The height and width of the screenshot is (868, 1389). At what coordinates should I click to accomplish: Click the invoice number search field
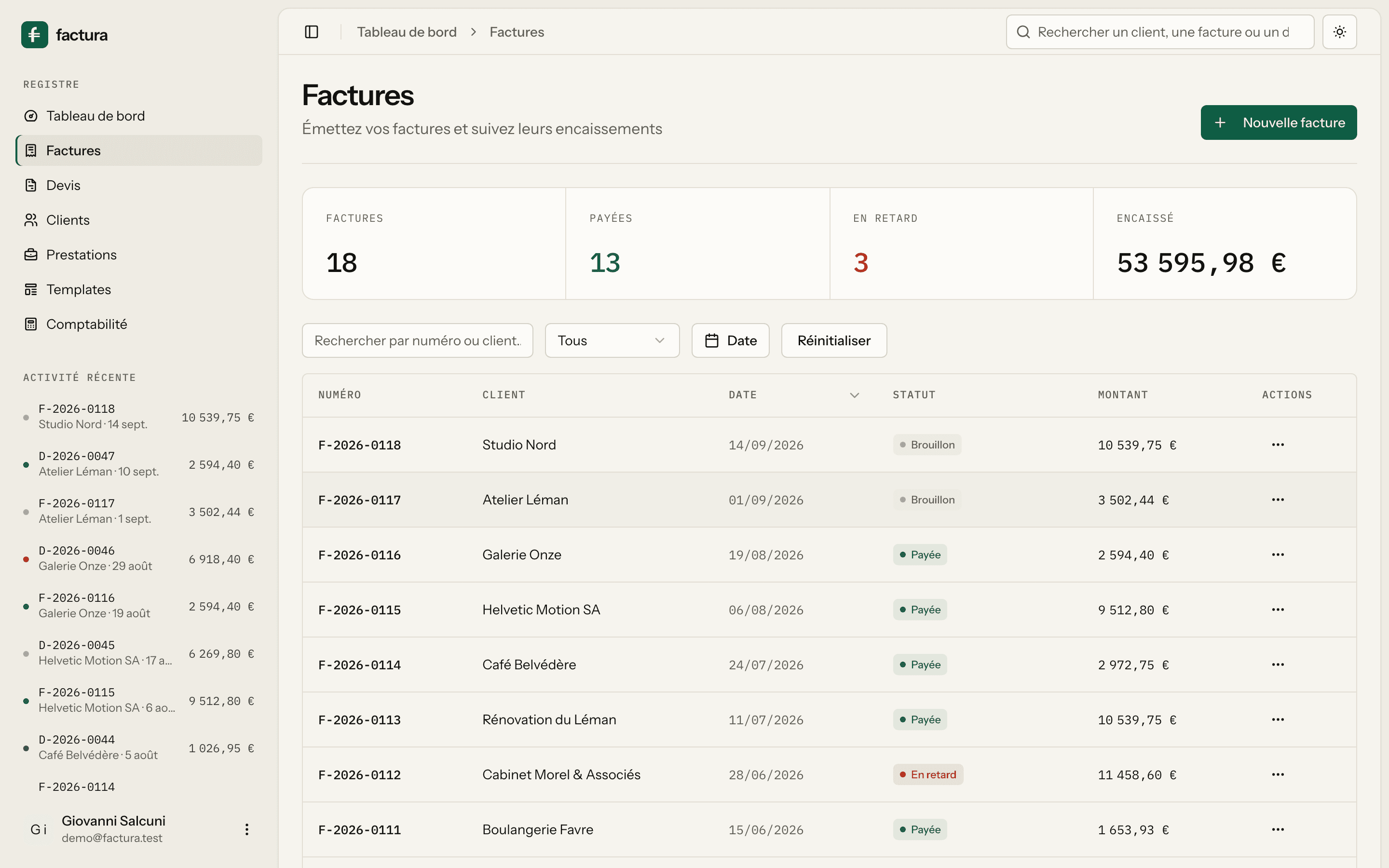(x=417, y=340)
